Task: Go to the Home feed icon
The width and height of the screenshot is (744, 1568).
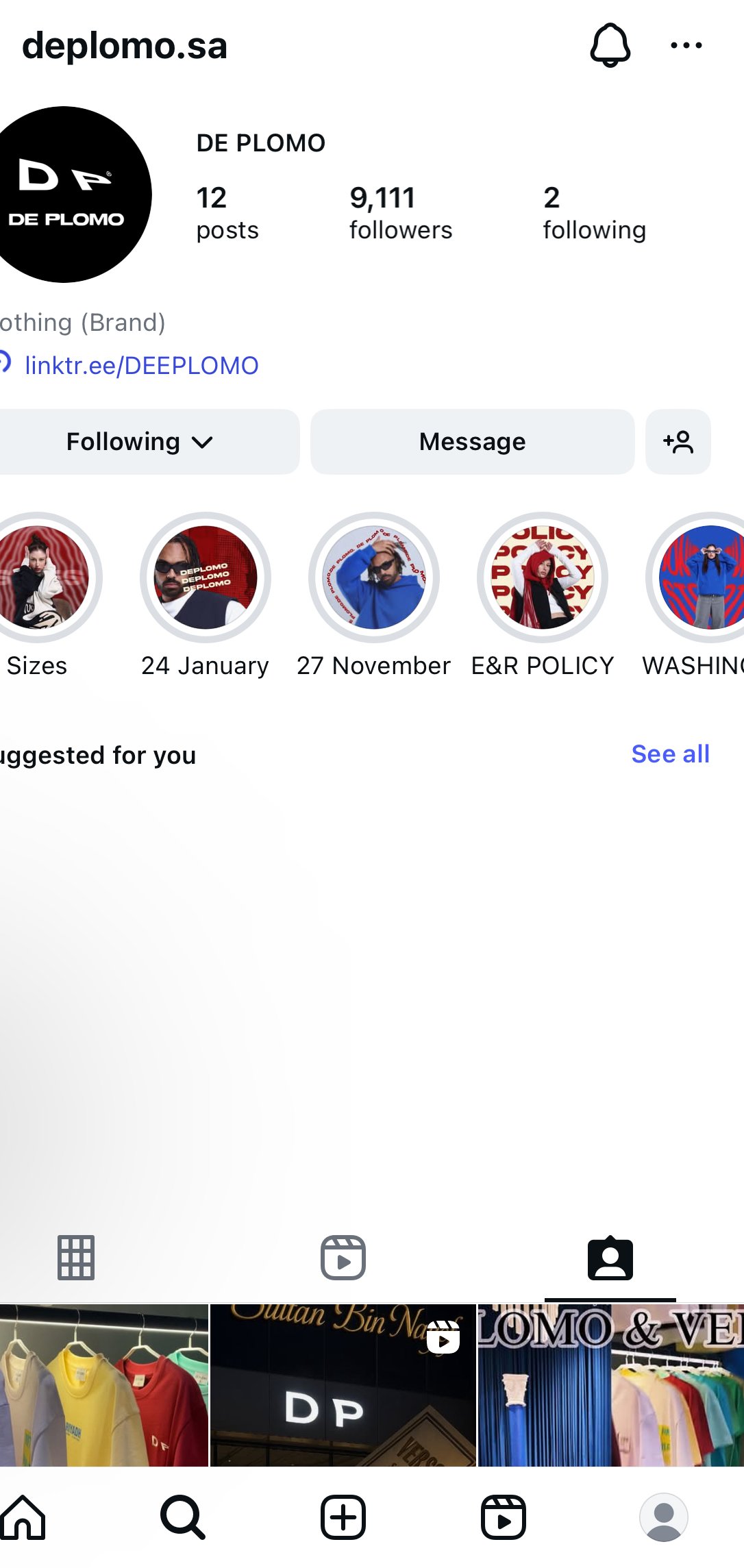Action: (23, 1517)
